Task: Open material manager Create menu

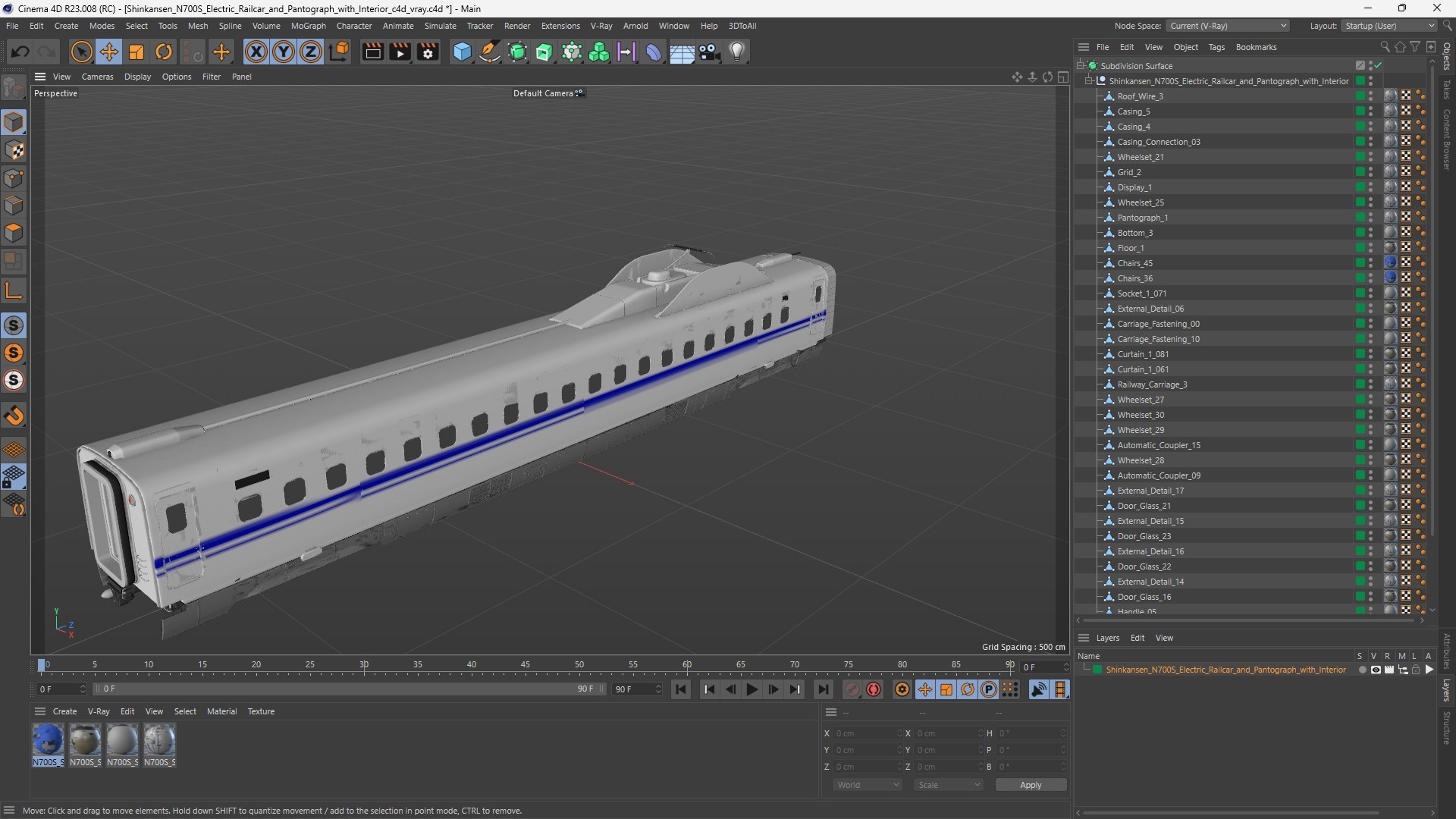Action: (64, 711)
